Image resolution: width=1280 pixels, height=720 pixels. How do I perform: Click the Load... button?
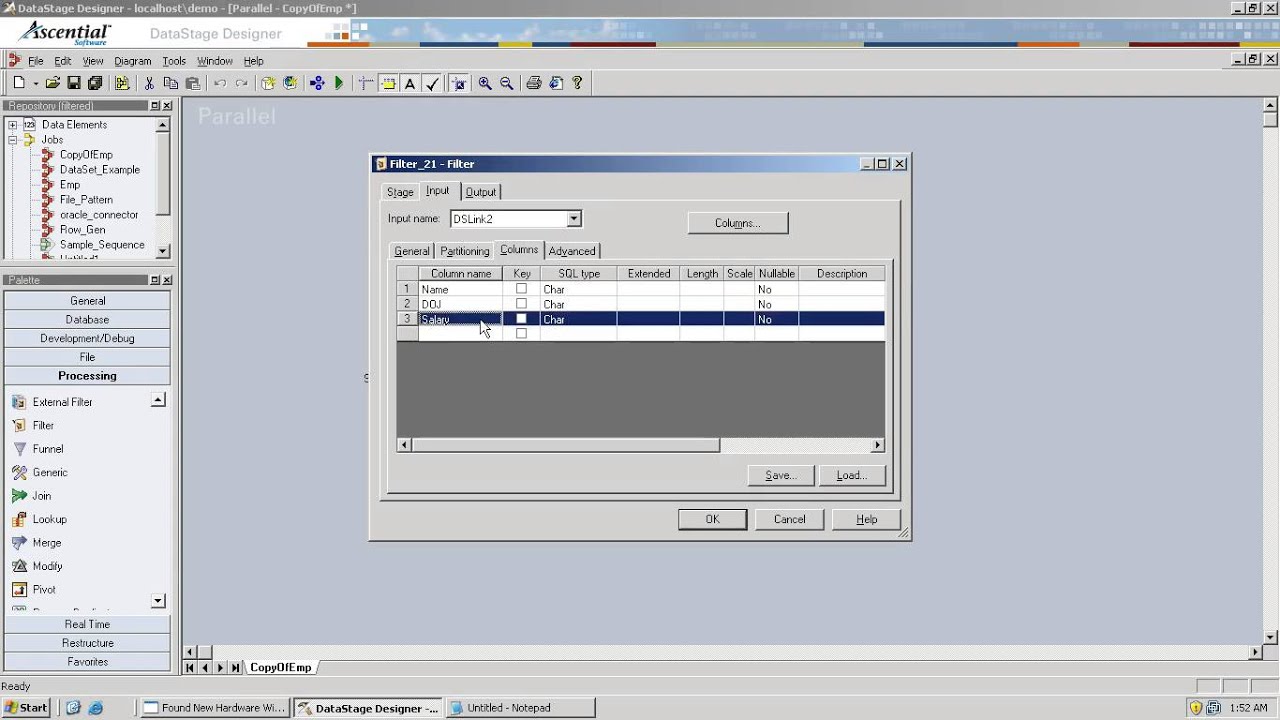click(x=852, y=475)
